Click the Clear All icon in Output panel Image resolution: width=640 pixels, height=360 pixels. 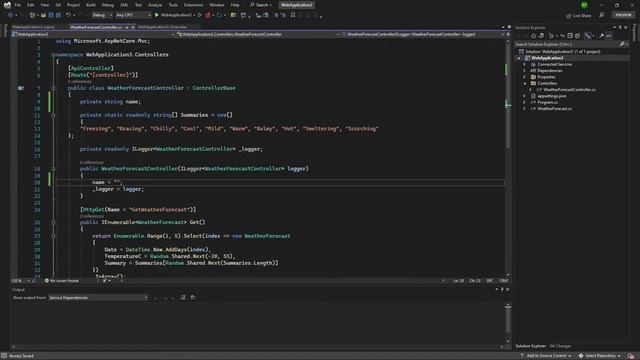click(x=183, y=298)
